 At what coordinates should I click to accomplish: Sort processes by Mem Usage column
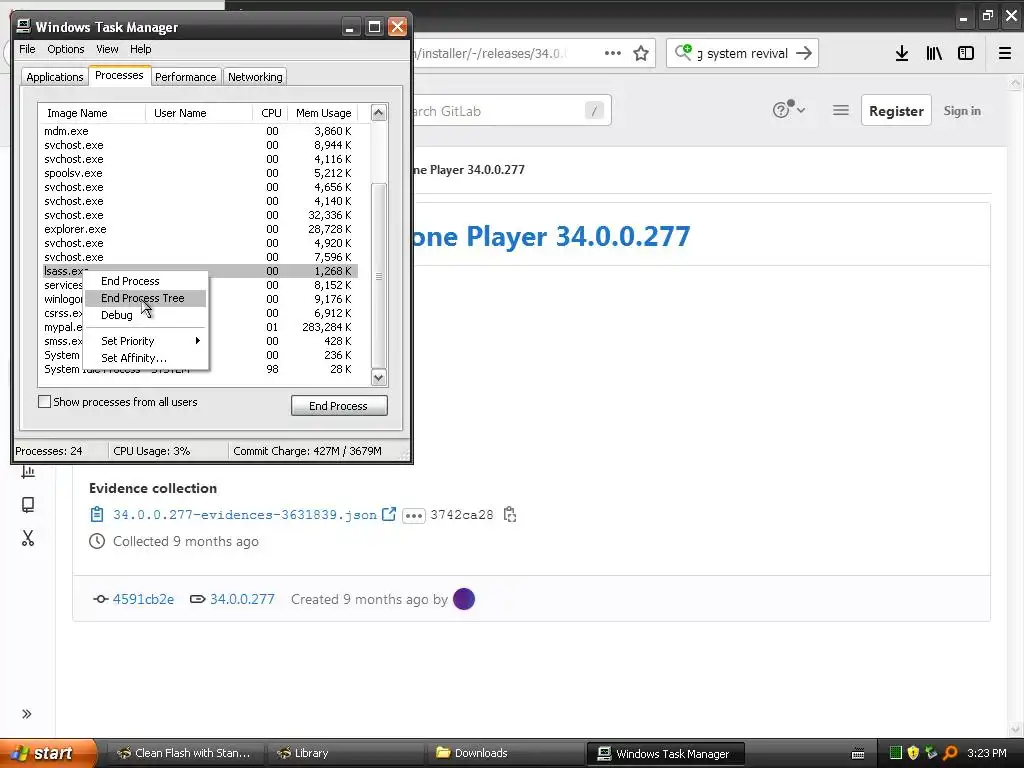pyautogui.click(x=323, y=113)
